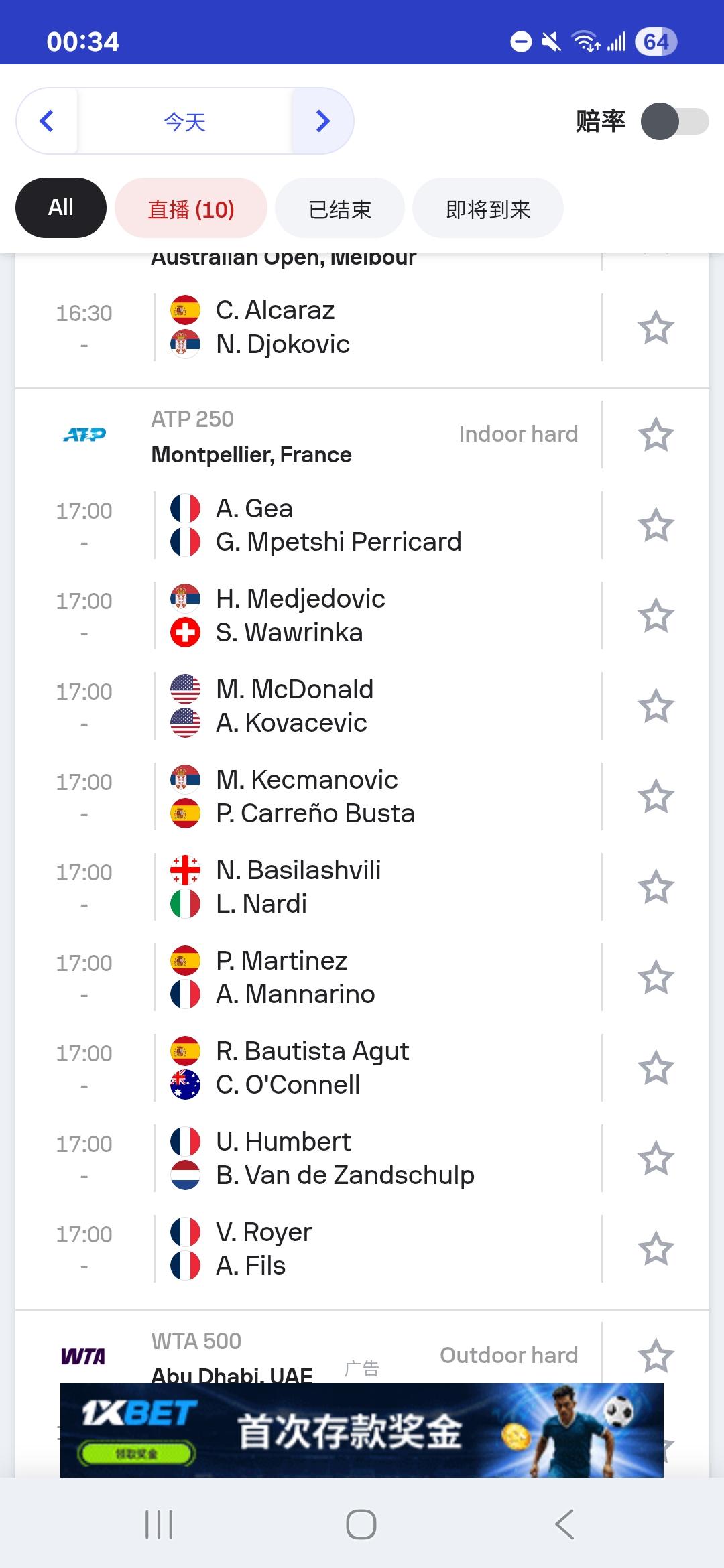Favorite the Humbert vs Van de Zandschulp match
The image size is (724, 1568).
pos(655,1159)
